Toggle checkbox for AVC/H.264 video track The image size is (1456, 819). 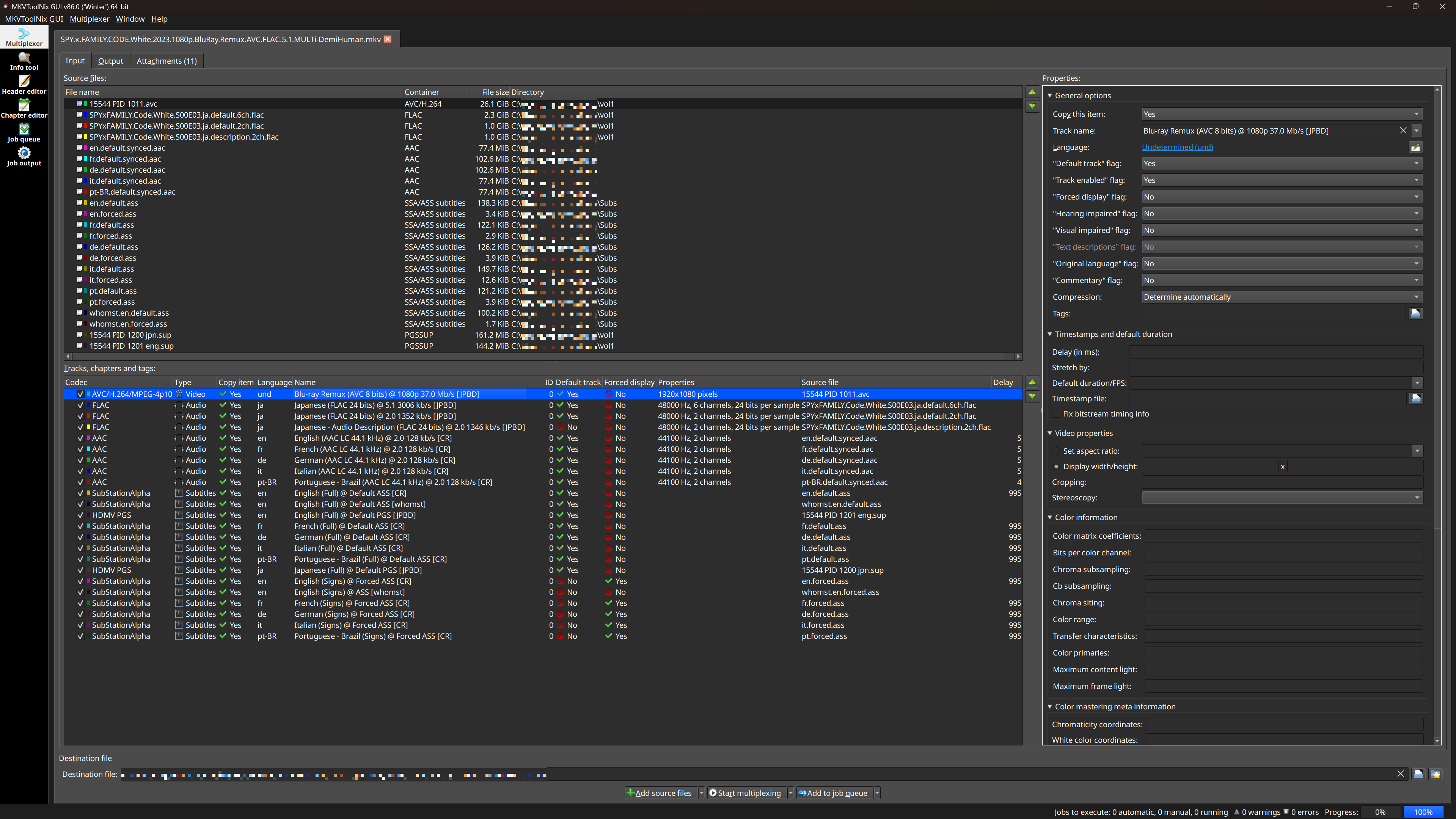pos(80,394)
